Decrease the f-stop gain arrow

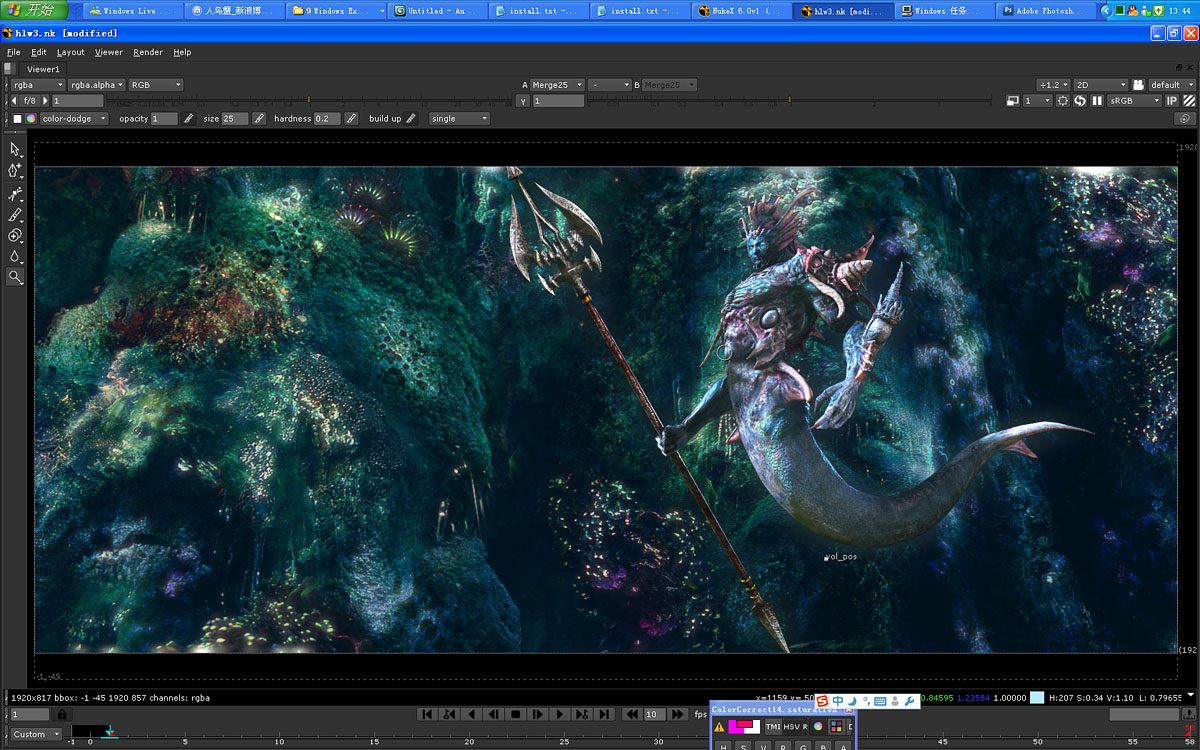(x=13, y=101)
